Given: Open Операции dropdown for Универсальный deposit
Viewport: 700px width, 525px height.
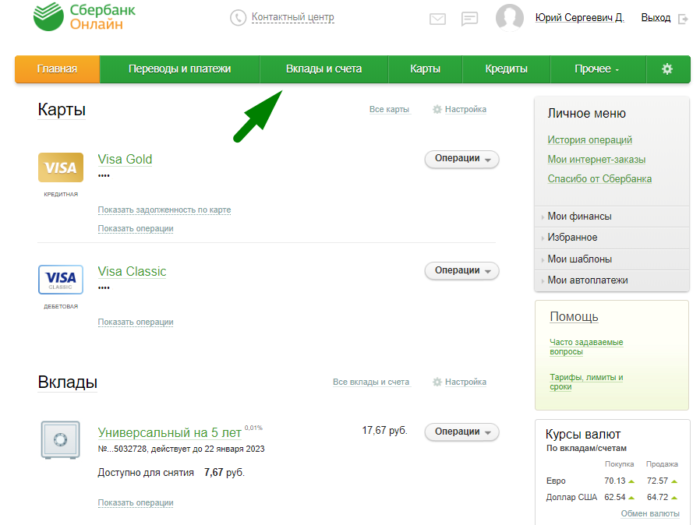Looking at the screenshot, I should (462, 432).
